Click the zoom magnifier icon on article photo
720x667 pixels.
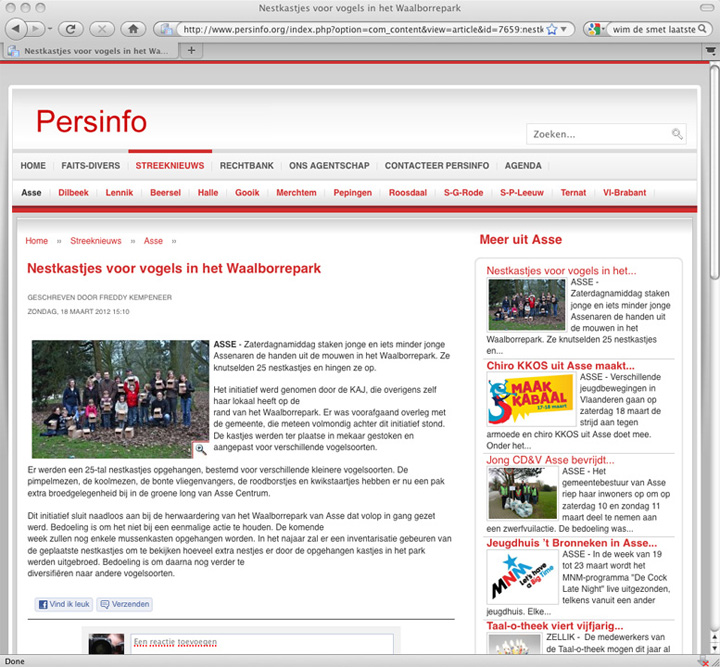tap(201, 450)
